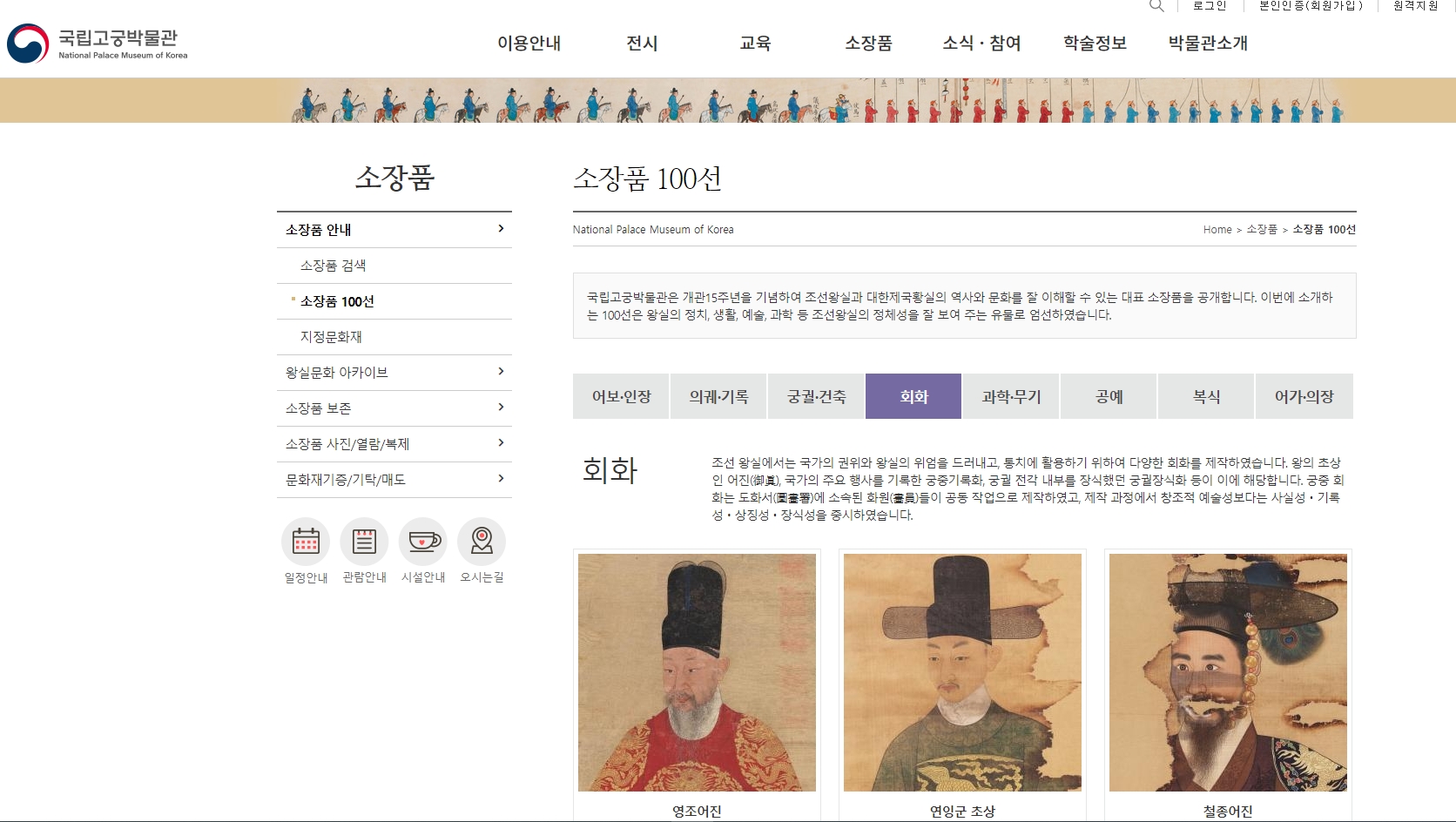1456x822 pixels.
Task: Click the 일정안내 label
Action: pos(306,577)
